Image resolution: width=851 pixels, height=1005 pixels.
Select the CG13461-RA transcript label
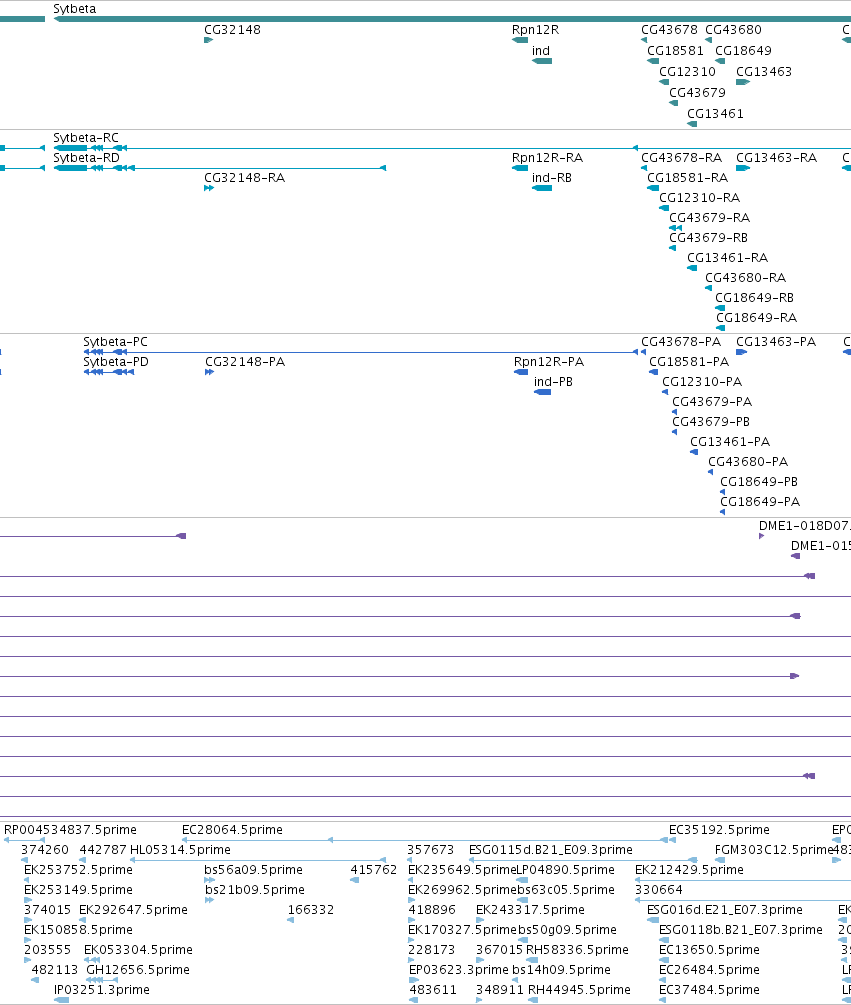point(727,258)
